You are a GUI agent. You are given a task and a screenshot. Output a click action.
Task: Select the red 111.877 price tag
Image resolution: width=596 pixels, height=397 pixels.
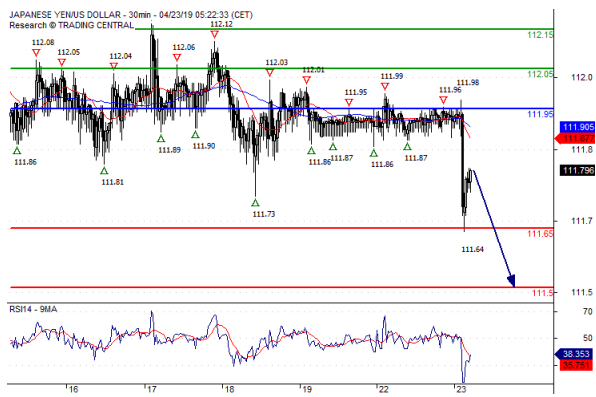[x=575, y=138]
